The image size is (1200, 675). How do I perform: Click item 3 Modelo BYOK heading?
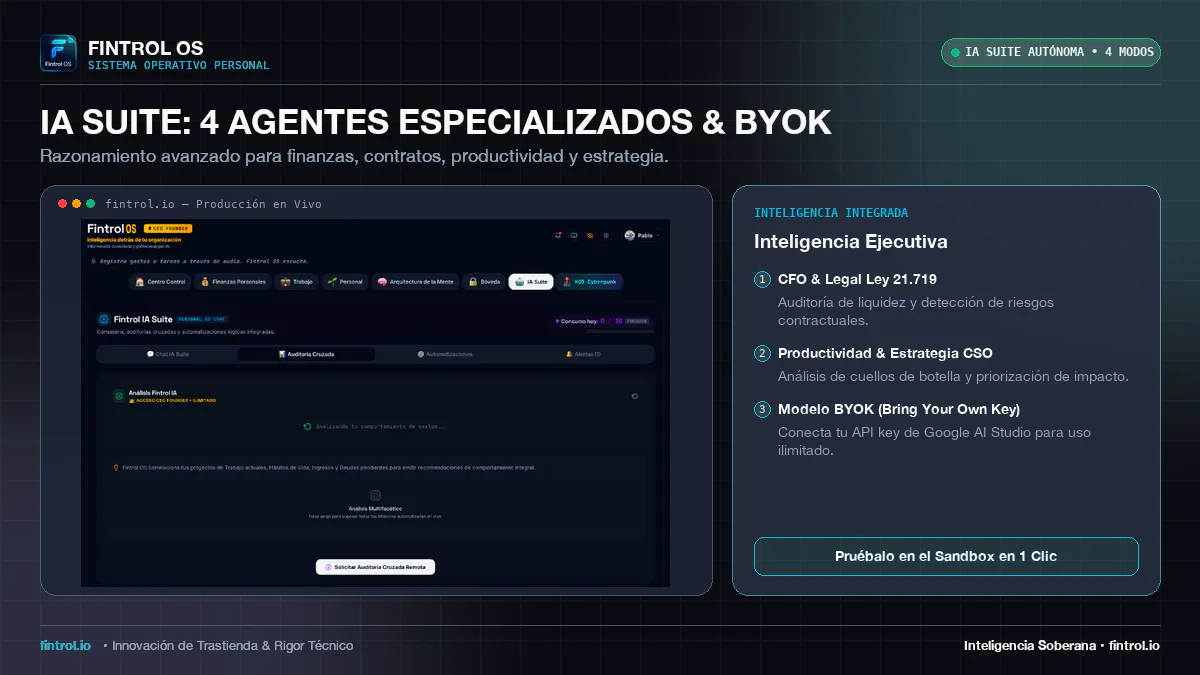[899, 409]
